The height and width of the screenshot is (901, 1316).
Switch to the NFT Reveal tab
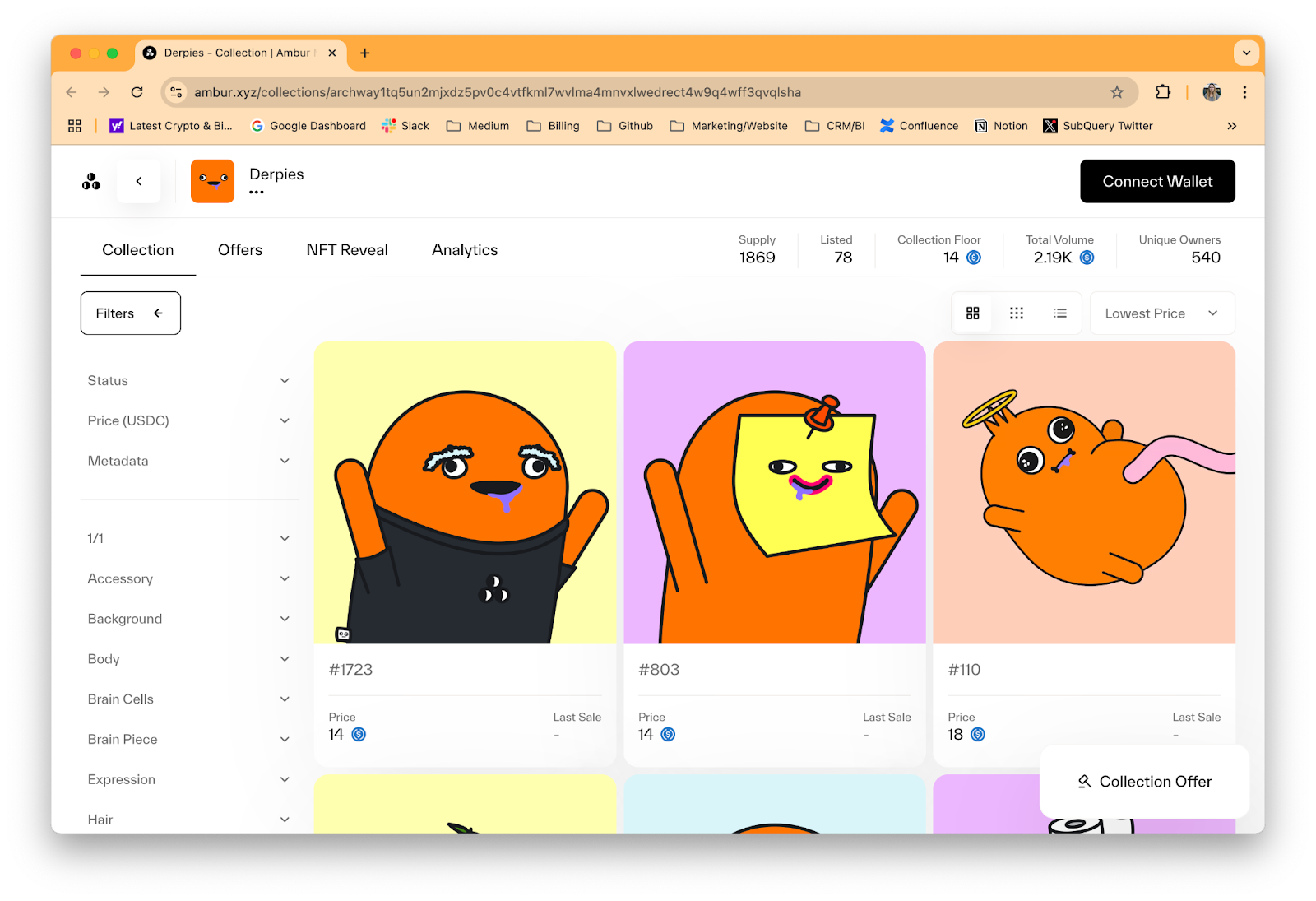click(x=347, y=250)
